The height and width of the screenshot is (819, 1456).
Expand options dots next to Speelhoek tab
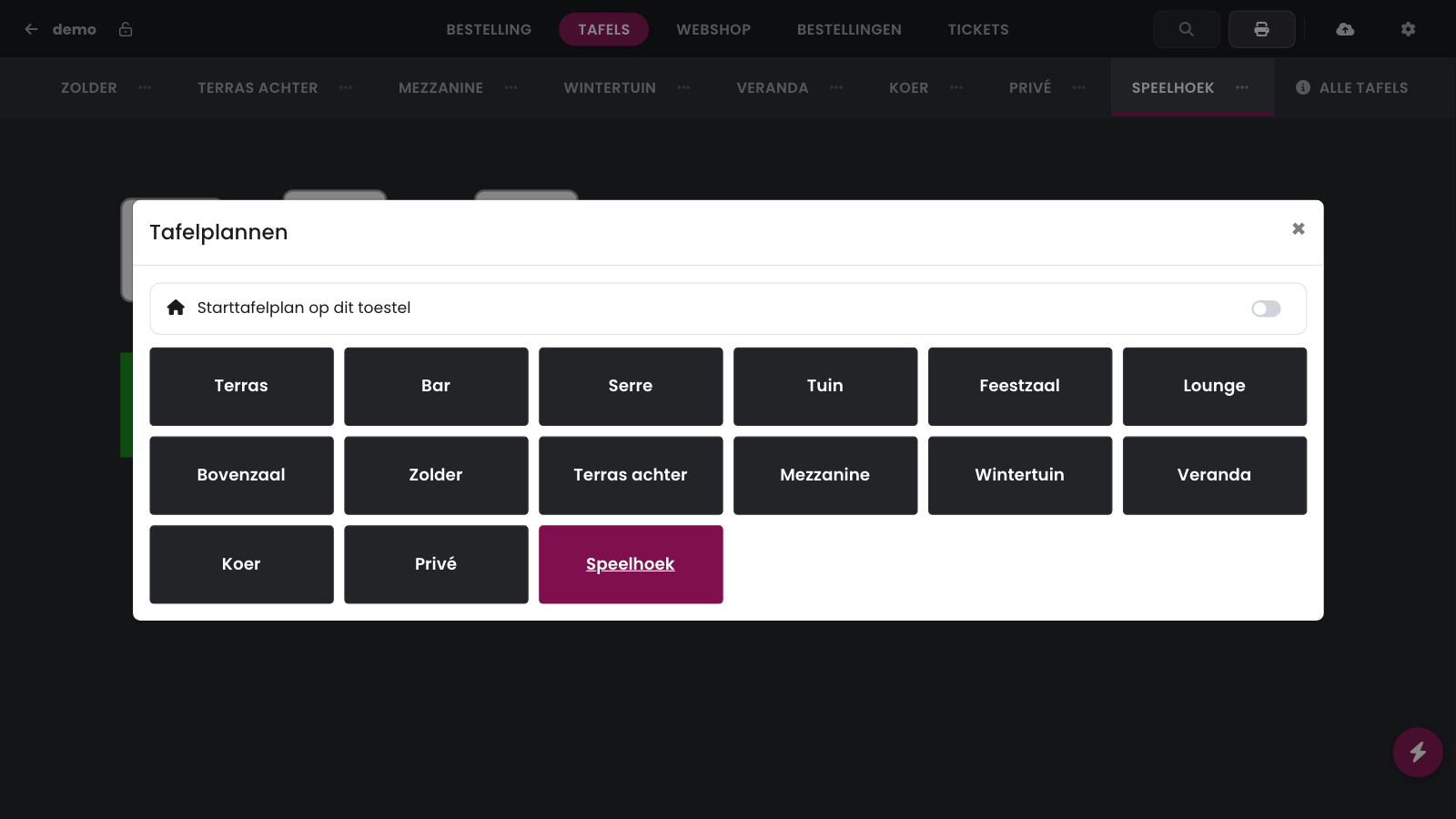point(1242,87)
